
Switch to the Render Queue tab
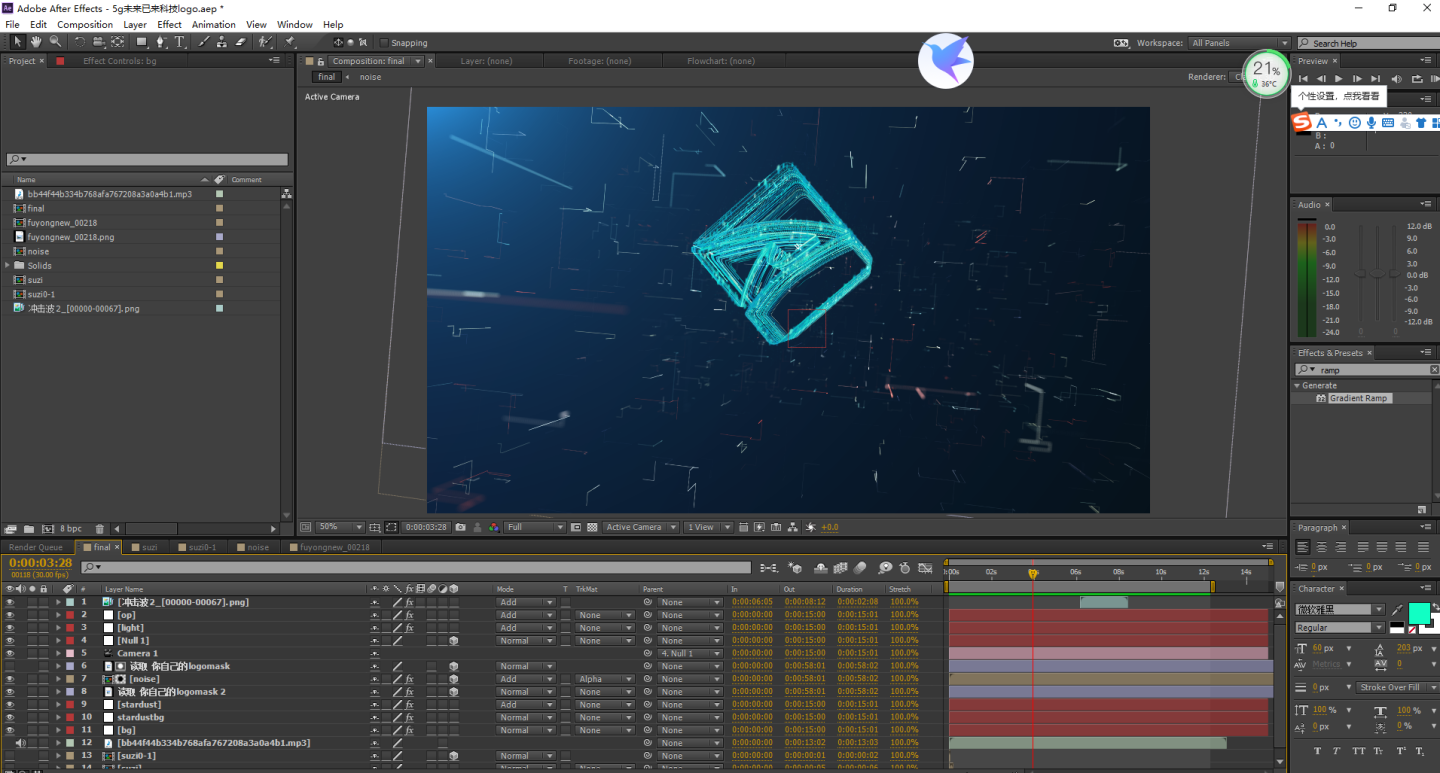35,547
